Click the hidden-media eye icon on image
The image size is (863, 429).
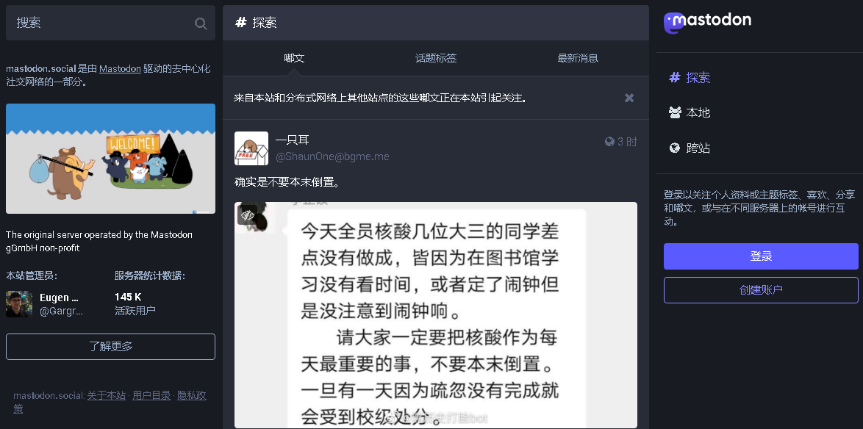[247, 215]
